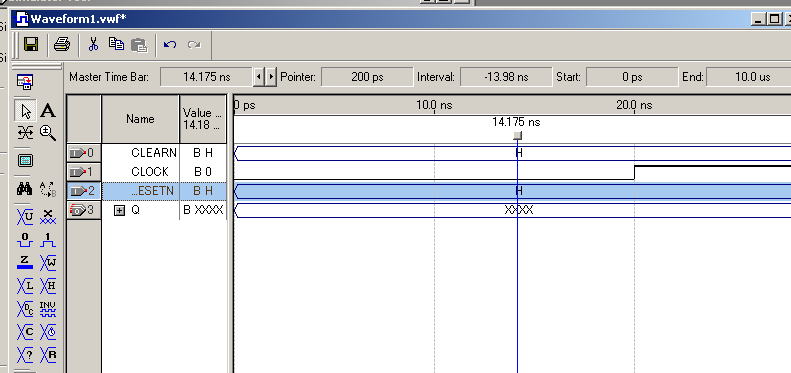791x373 pixels.
Task: Click the Cut scissors icon
Action: pyautogui.click(x=93, y=44)
